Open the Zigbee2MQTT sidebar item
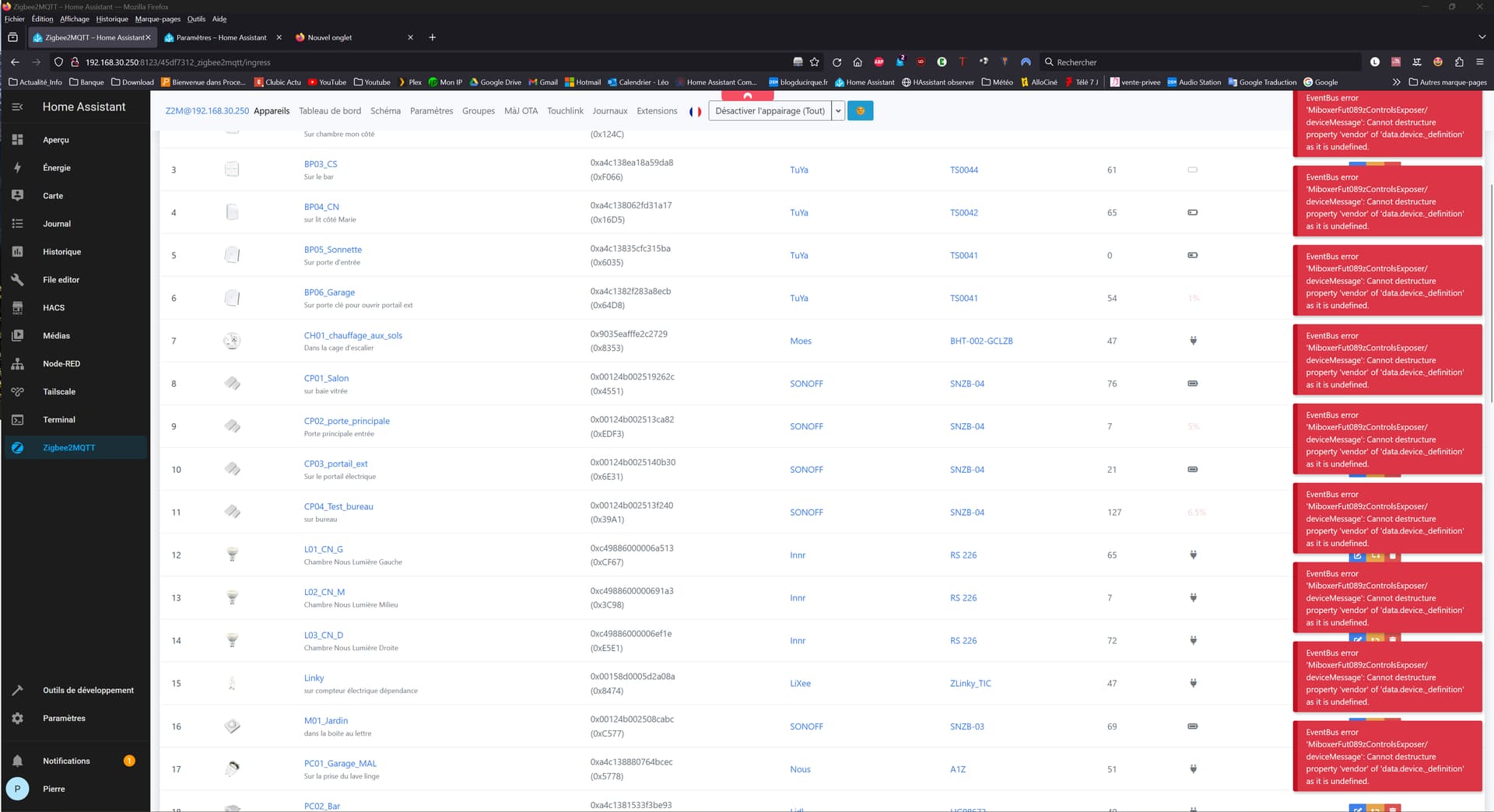1494x812 pixels. (68, 448)
